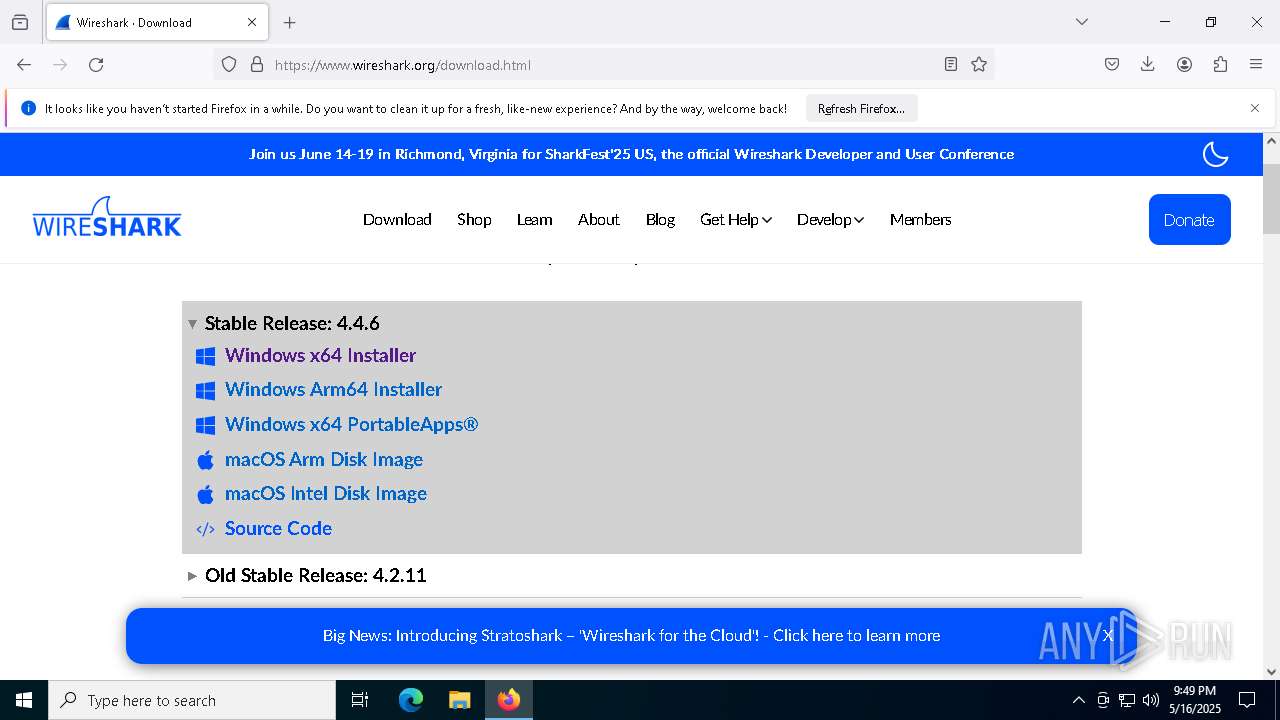Download the Windows Arm64 Installer
This screenshot has width=1280, height=720.
[333, 389]
